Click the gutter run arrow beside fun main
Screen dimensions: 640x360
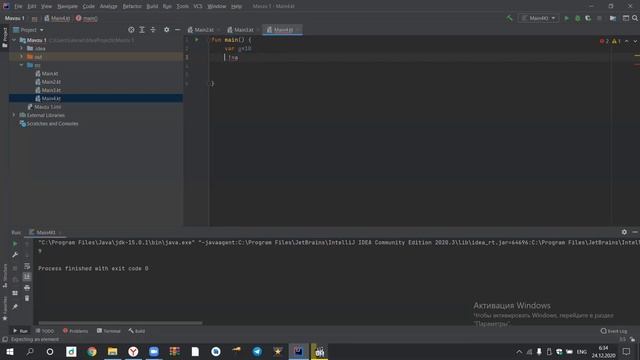click(197, 40)
